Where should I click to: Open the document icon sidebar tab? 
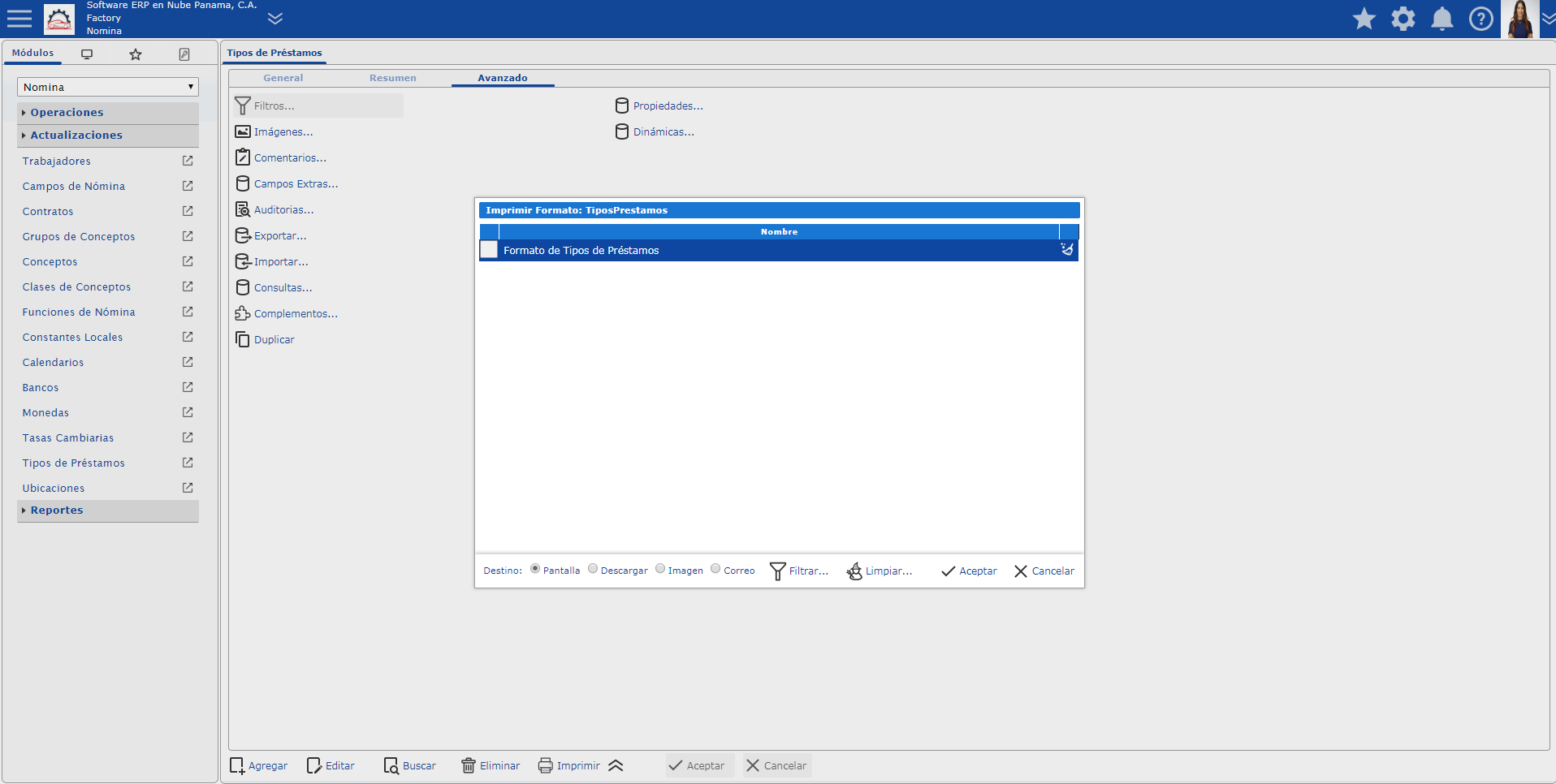click(x=184, y=54)
